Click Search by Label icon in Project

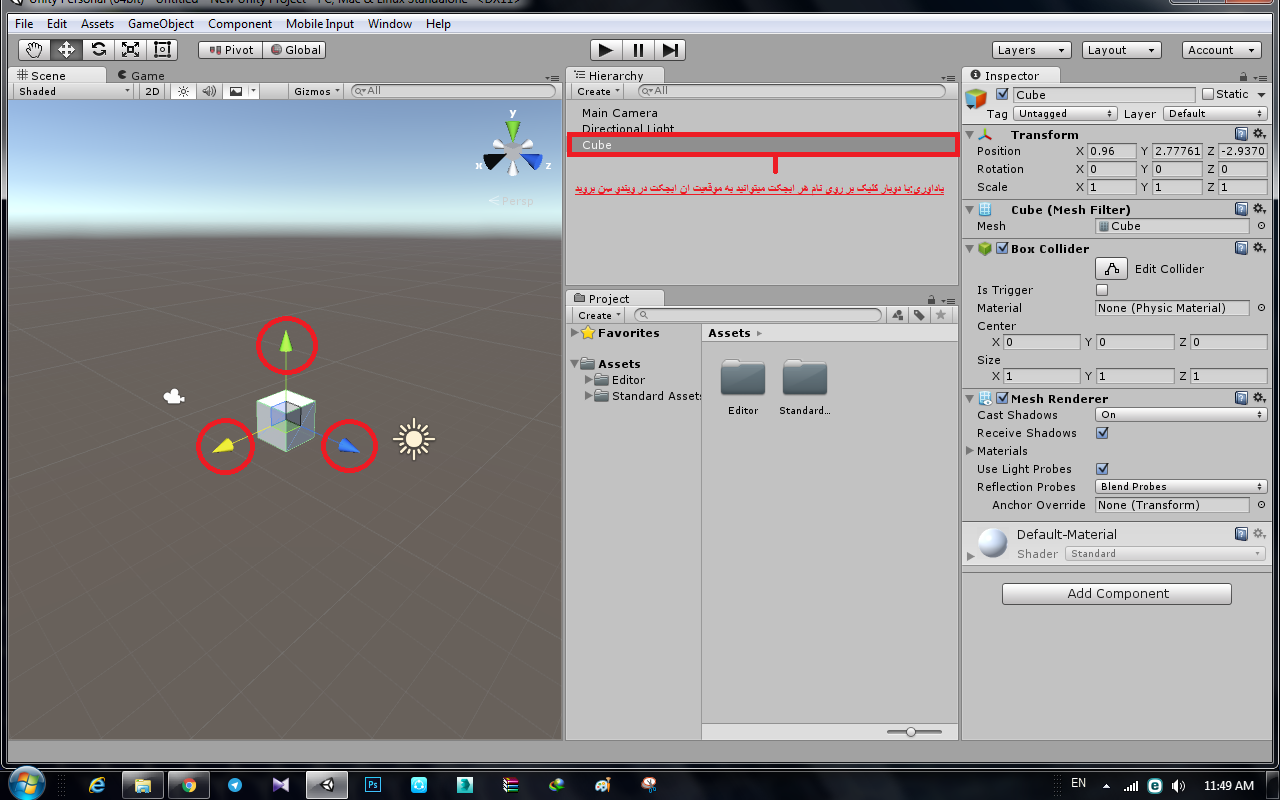pos(918,315)
